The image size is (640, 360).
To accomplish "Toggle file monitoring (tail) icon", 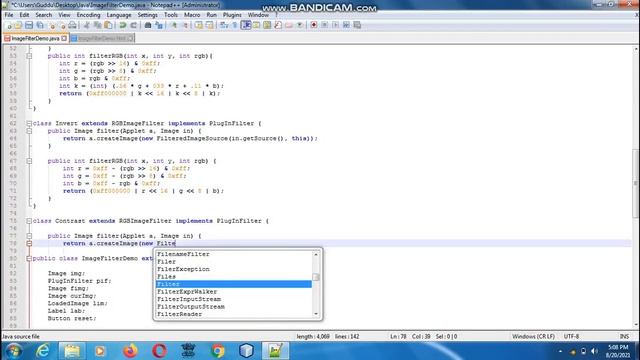I will tap(300, 25).
